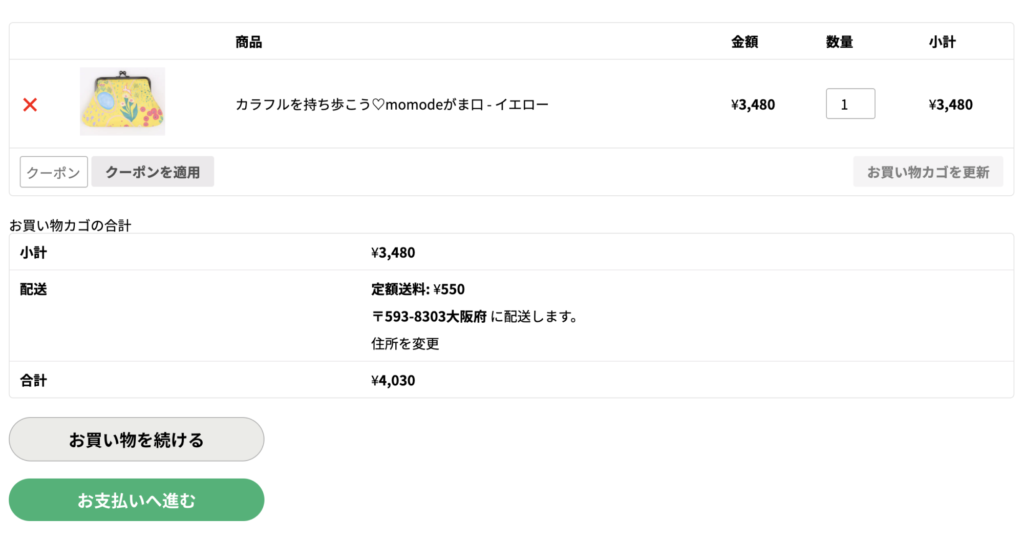Image resolution: width=1024 pixels, height=539 pixels.
Task: Open the momodeがま口 - イエロー product link
Action: [x=392, y=104]
